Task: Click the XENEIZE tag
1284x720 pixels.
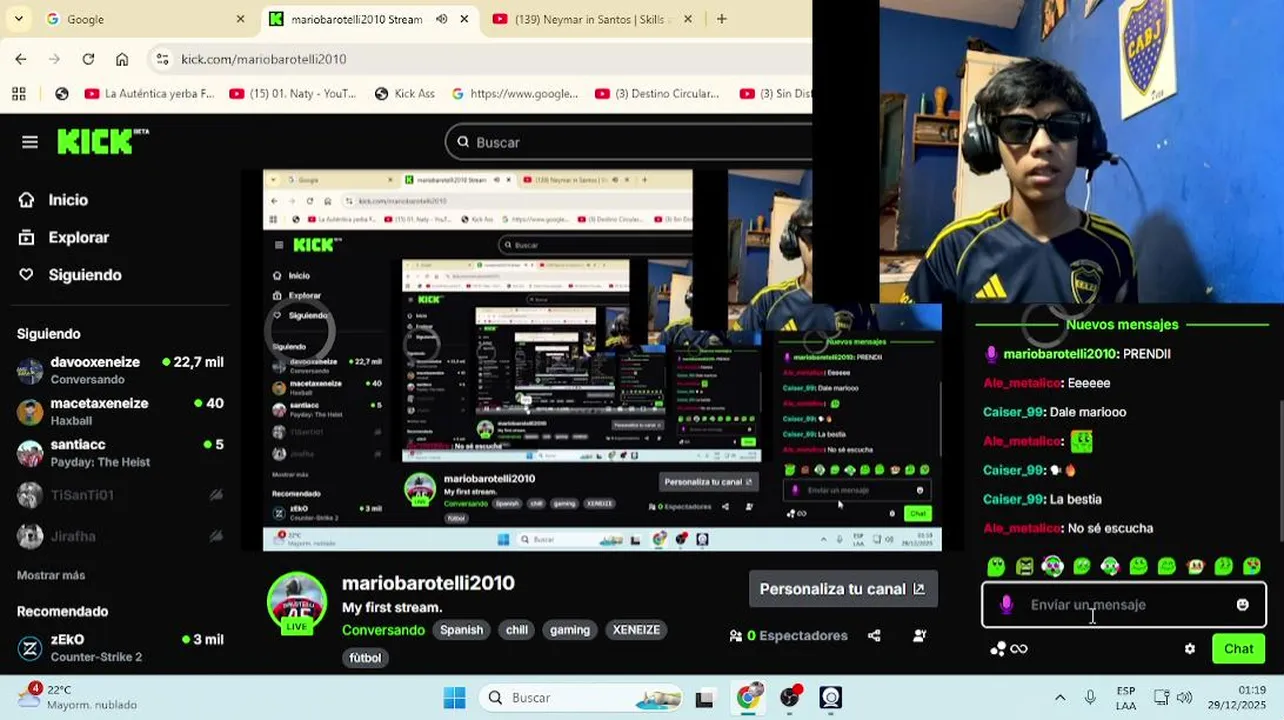Action: pos(636,630)
